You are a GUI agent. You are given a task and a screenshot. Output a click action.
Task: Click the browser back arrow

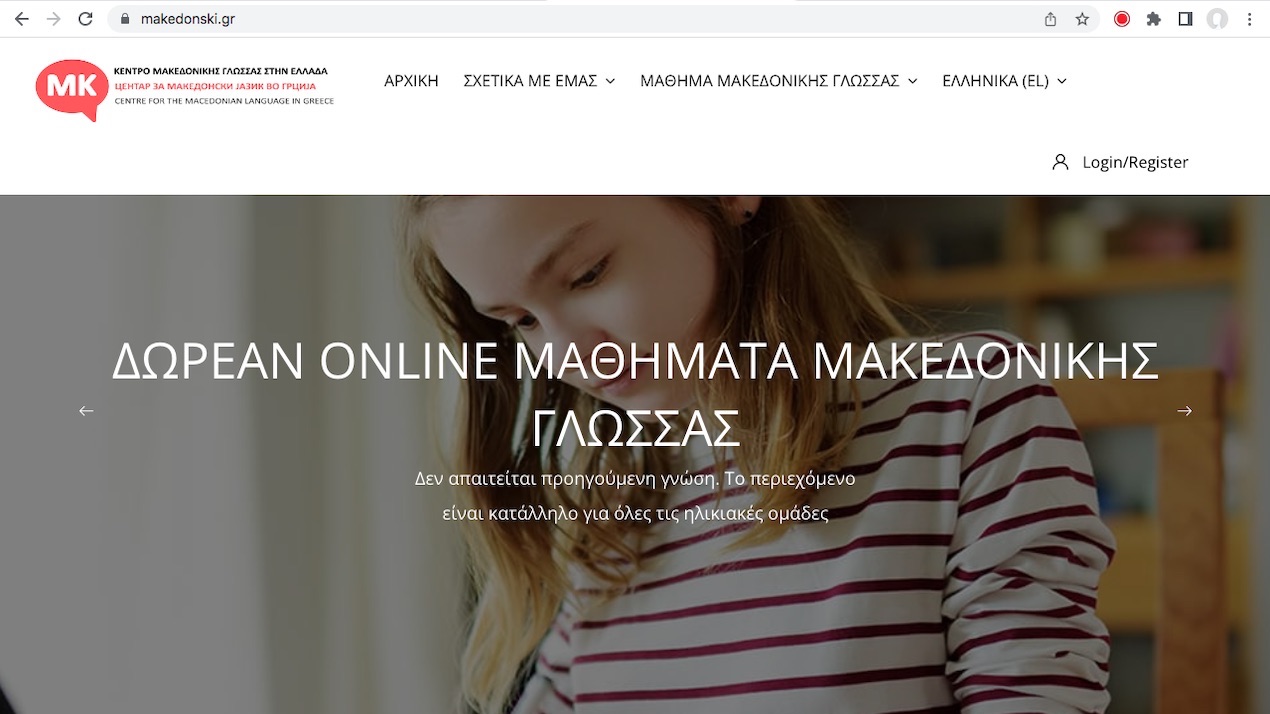(x=22, y=19)
